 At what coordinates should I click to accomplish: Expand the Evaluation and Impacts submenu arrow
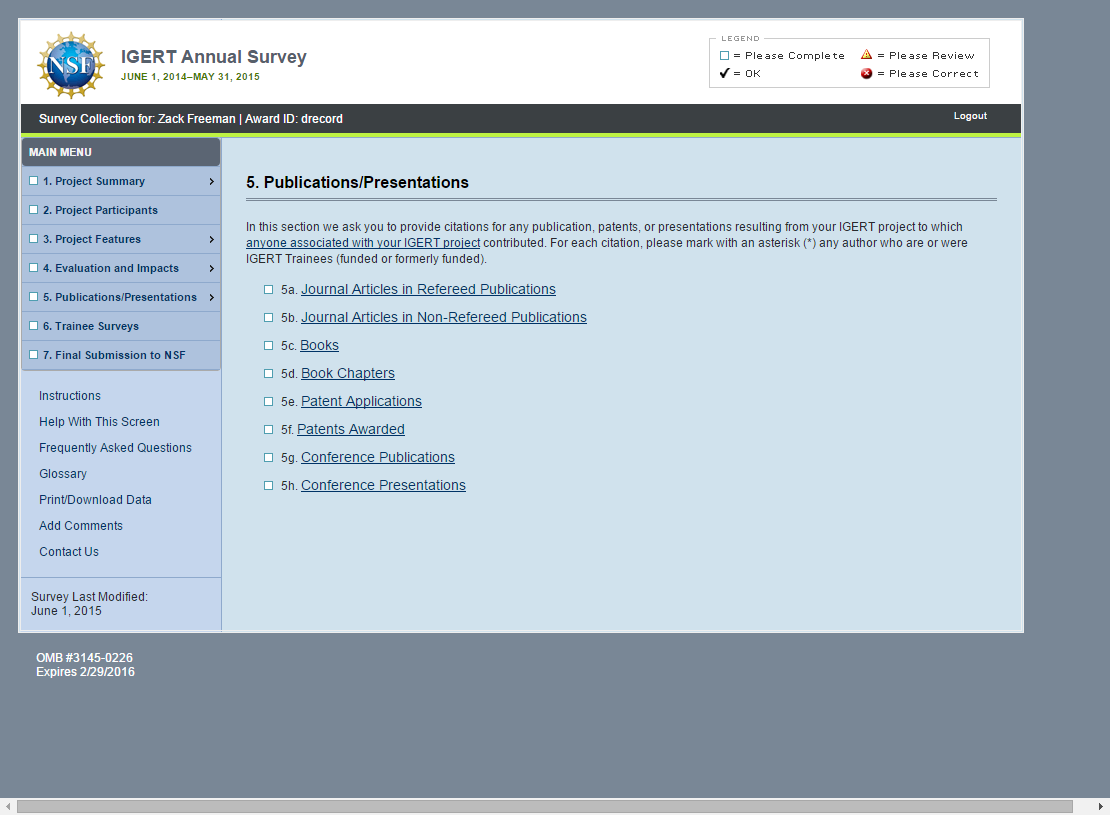click(x=212, y=269)
